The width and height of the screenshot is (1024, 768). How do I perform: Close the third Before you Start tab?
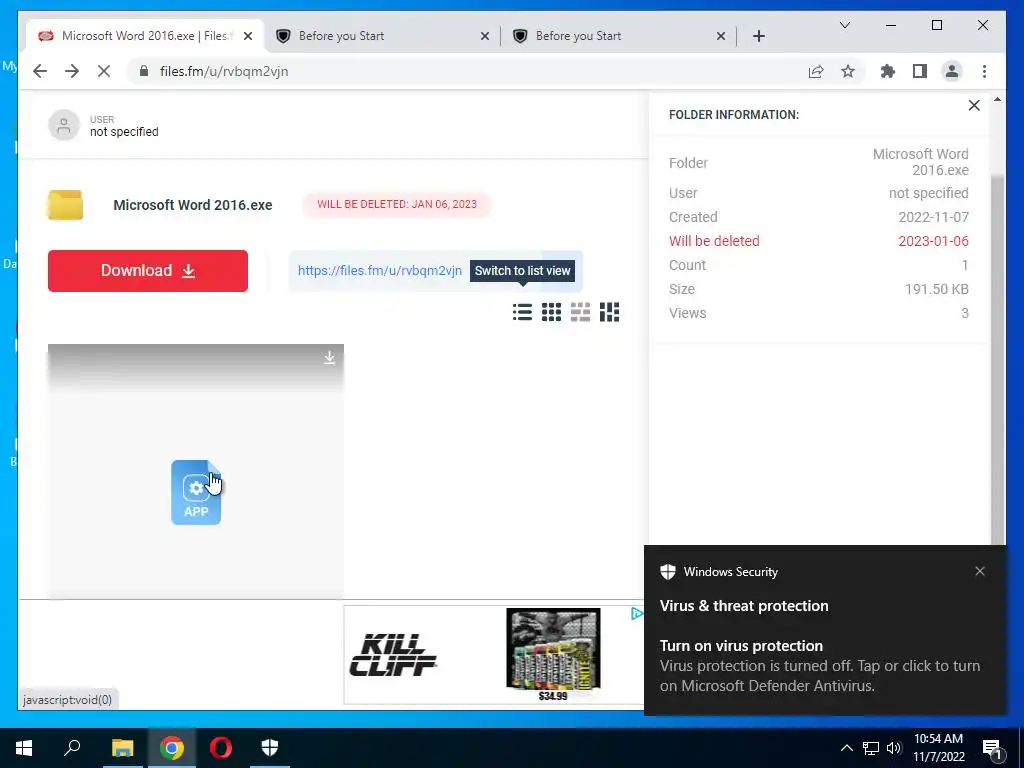(721, 36)
